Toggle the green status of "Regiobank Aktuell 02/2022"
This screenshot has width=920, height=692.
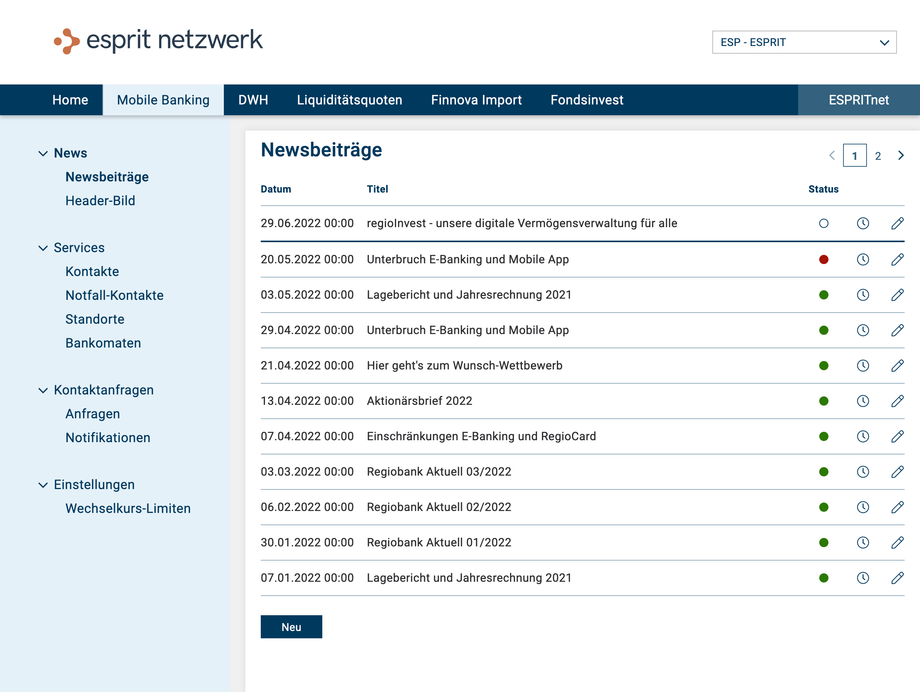click(x=823, y=507)
